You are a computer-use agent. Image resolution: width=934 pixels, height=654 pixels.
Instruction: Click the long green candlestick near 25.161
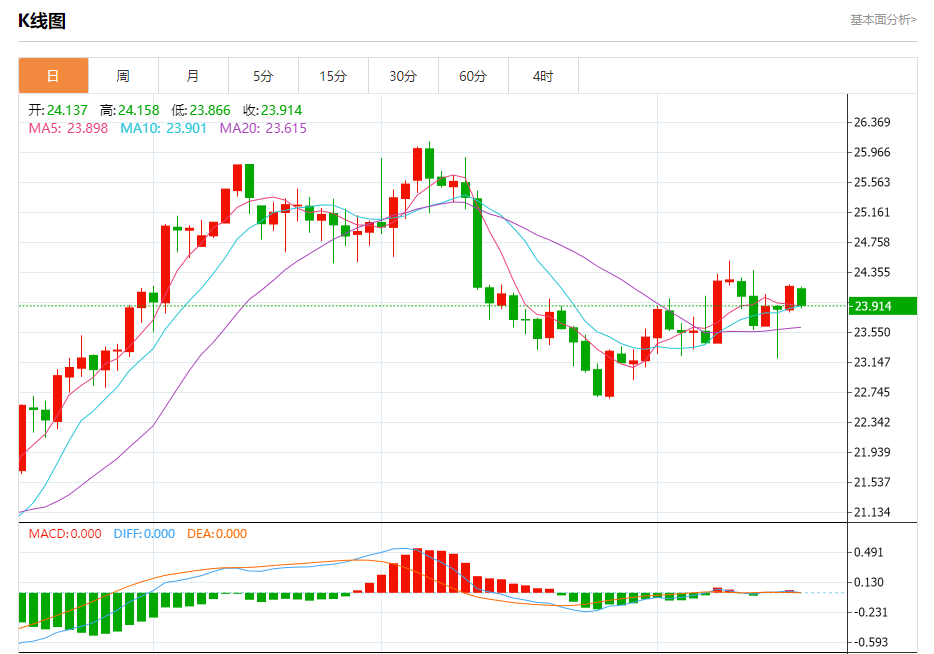478,243
